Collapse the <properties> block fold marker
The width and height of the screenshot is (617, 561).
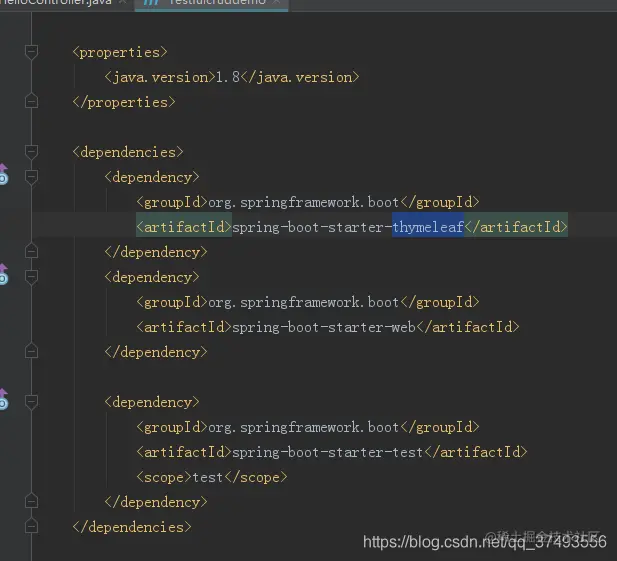pos(31,52)
